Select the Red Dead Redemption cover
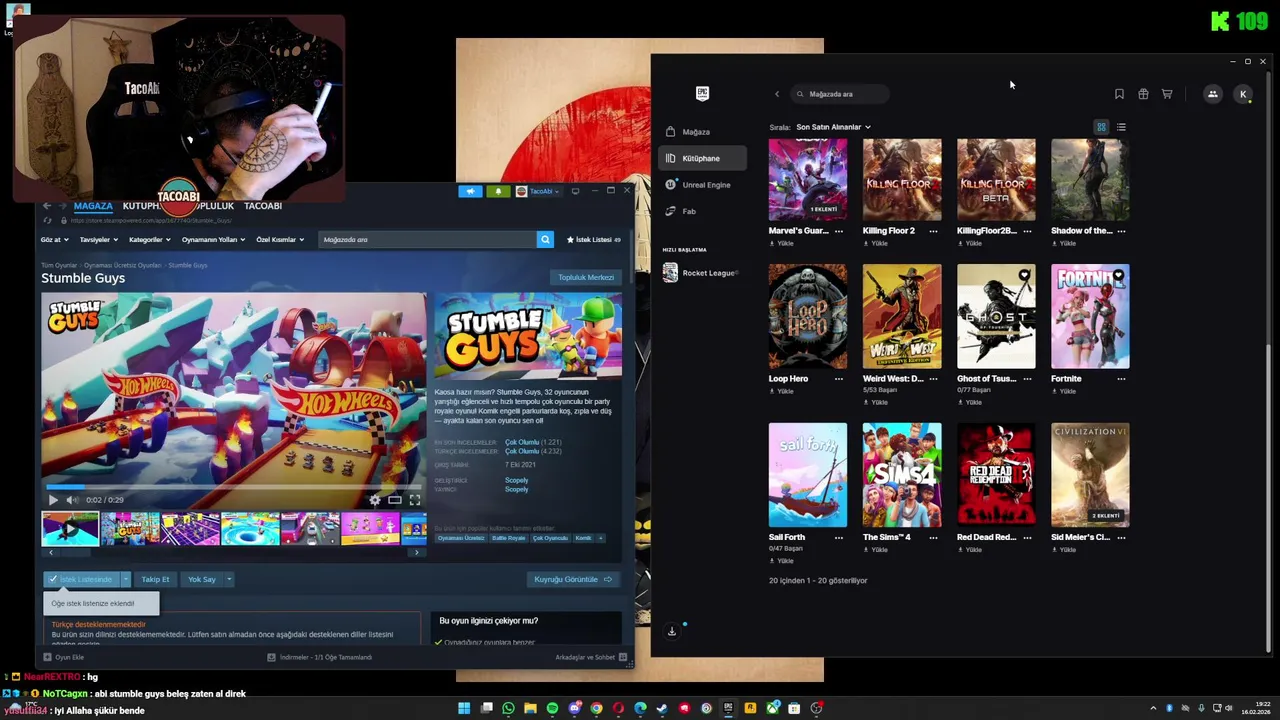The image size is (1280, 720). [x=996, y=474]
